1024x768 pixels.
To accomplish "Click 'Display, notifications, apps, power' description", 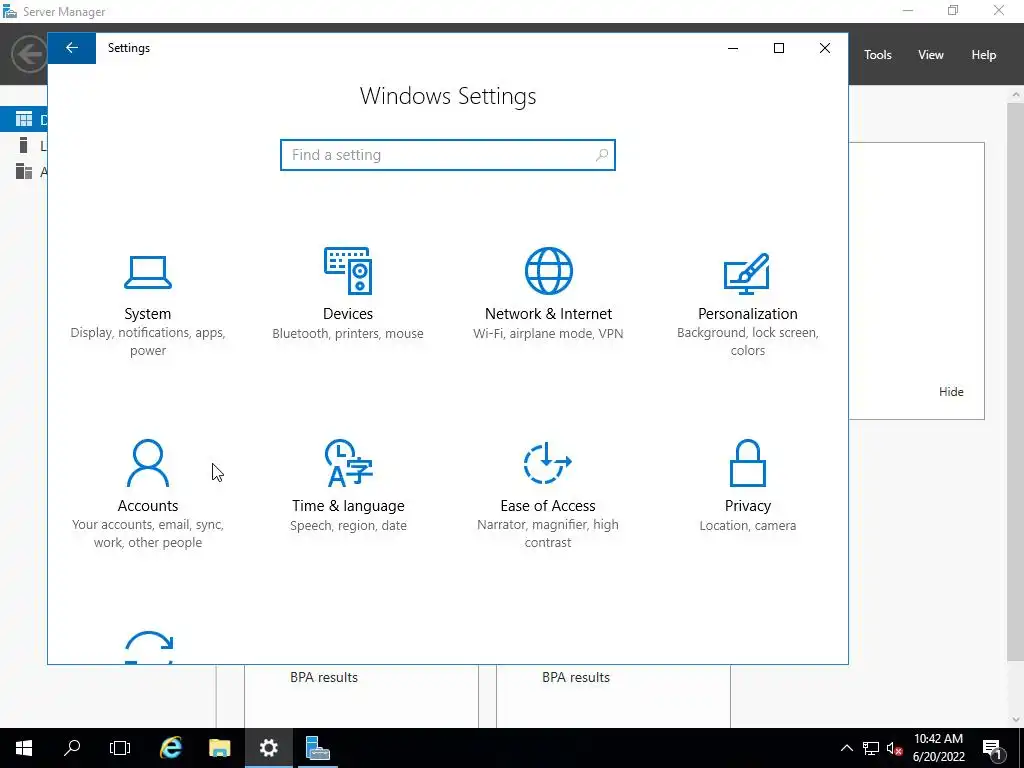I will 148,342.
